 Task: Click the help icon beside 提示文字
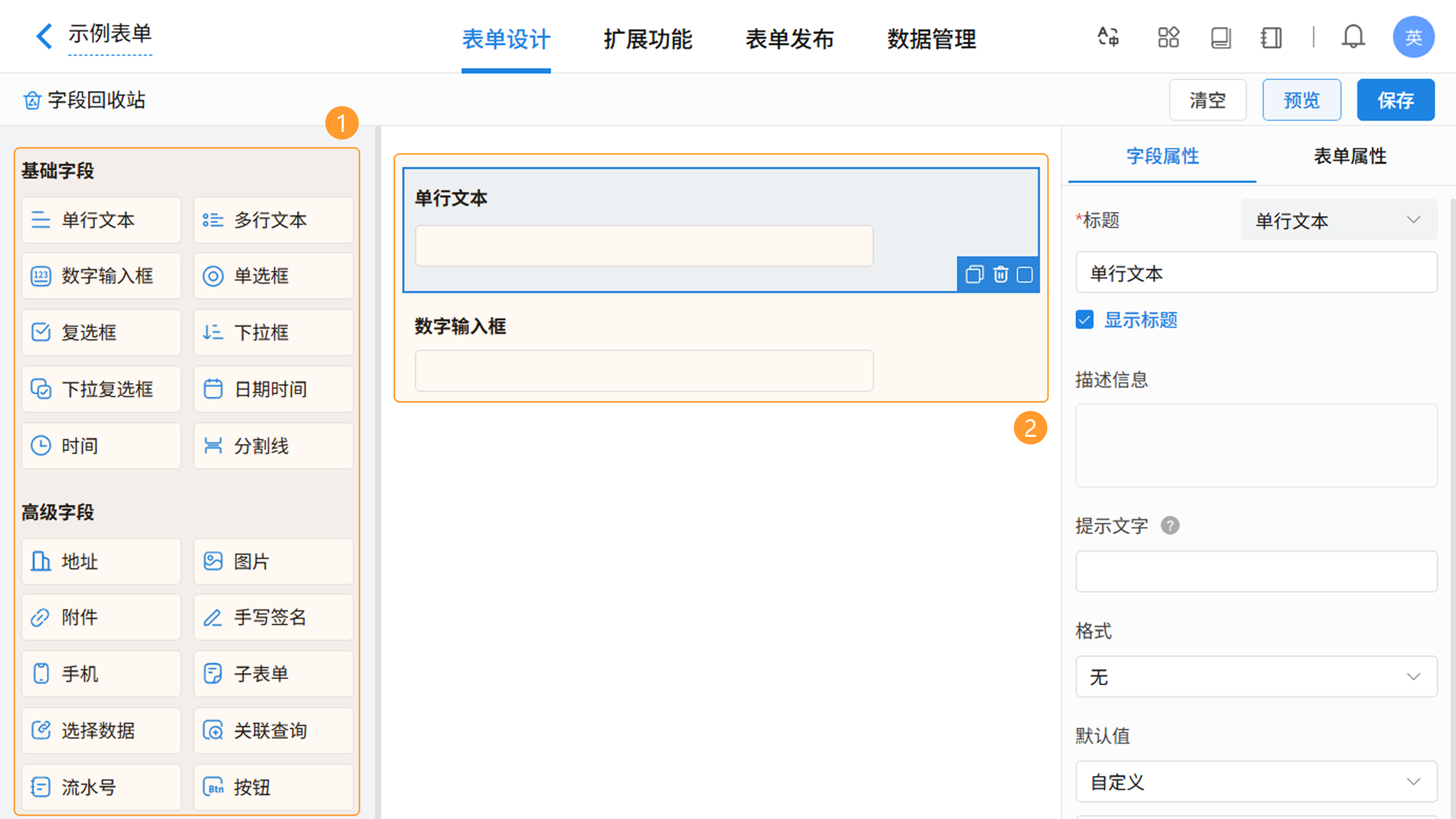coord(1170,526)
